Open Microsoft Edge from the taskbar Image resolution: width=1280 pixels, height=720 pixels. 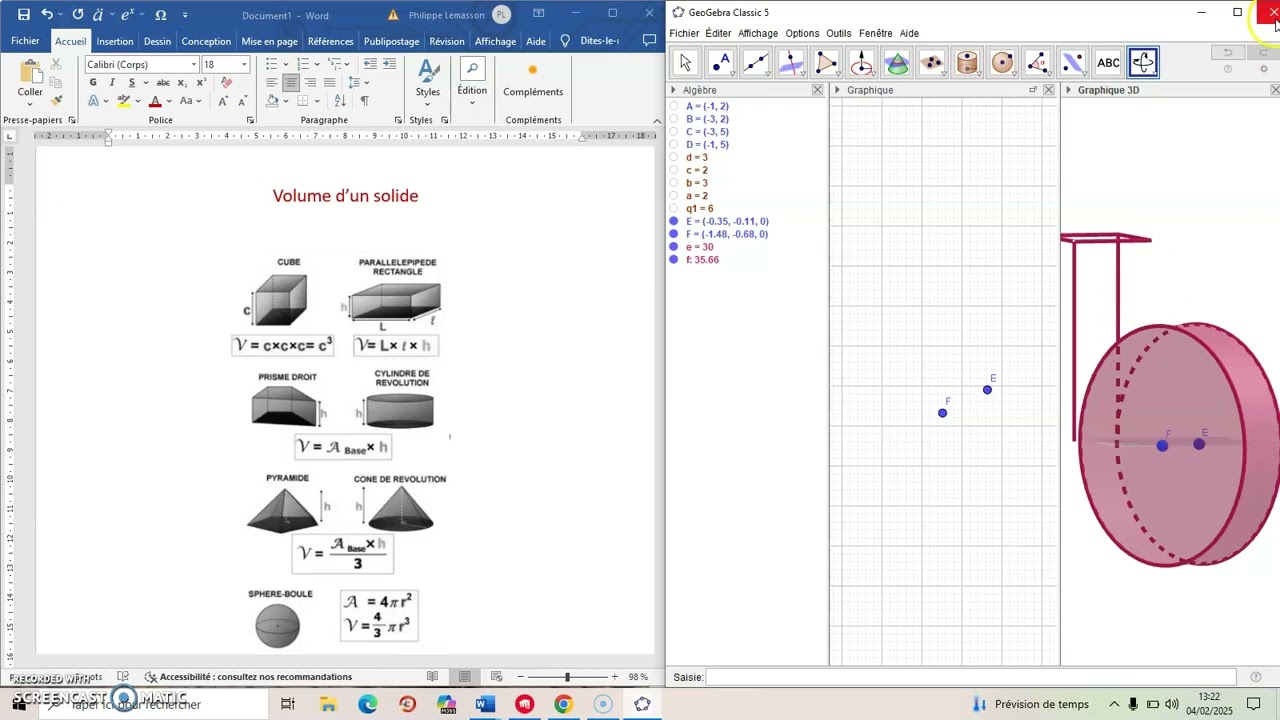(368, 704)
